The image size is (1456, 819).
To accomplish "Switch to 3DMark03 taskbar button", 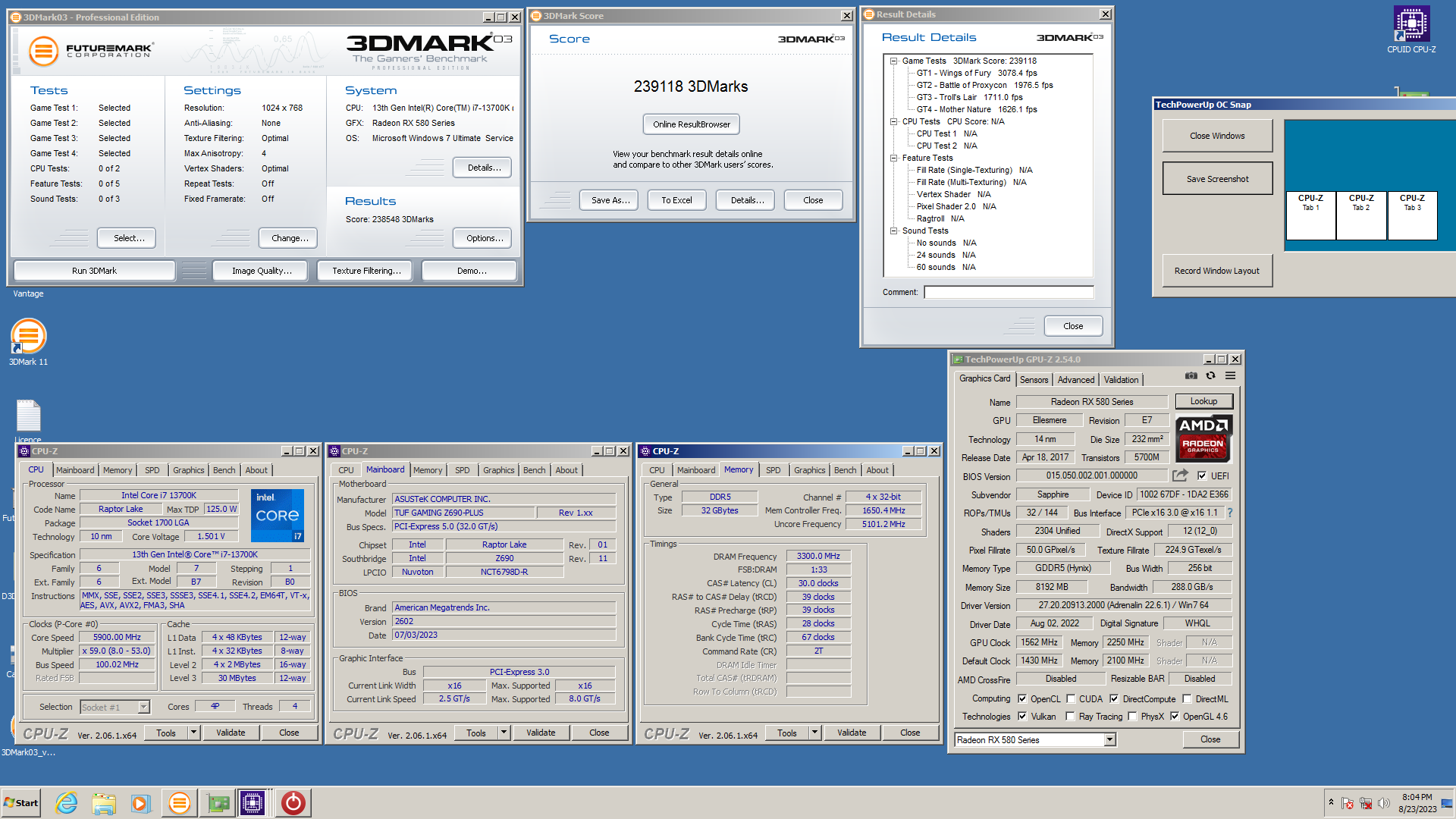I will (179, 803).
